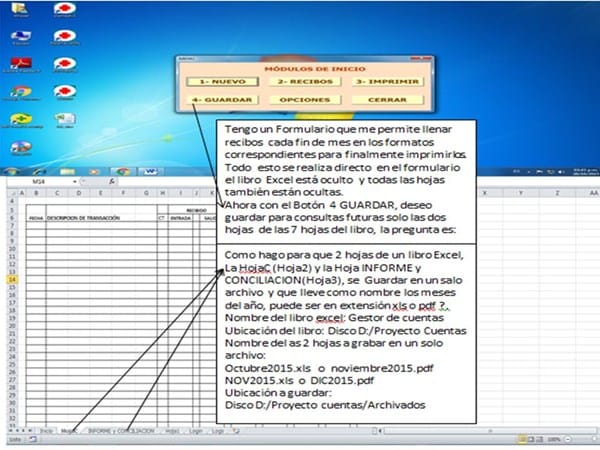
Task: Click the RECIBOS header cell
Action: [196, 210]
